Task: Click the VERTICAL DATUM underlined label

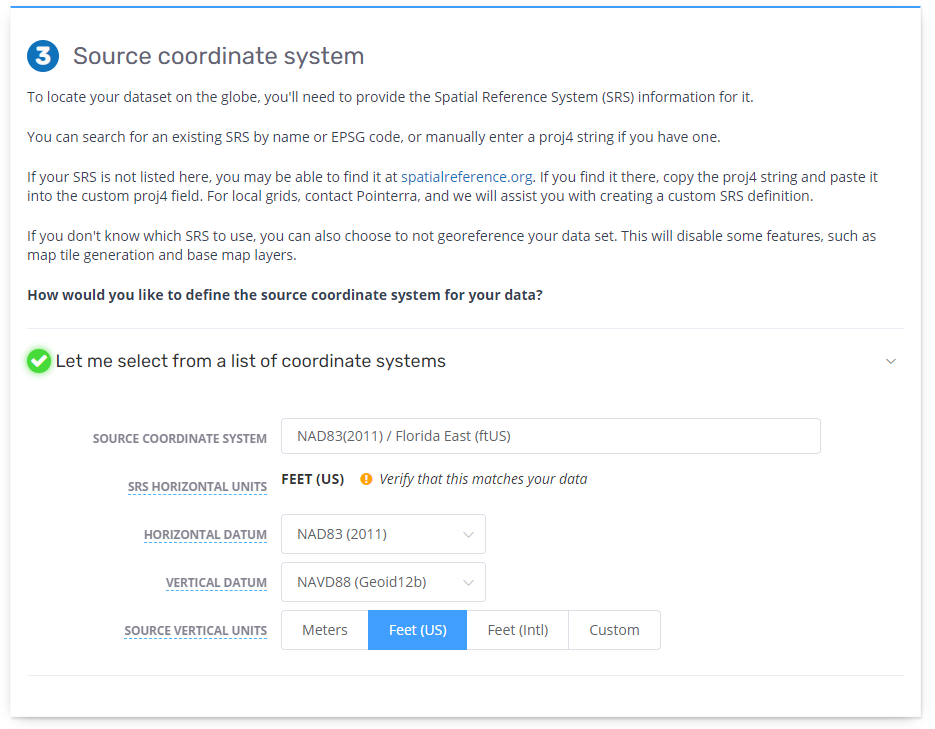Action: pos(216,583)
